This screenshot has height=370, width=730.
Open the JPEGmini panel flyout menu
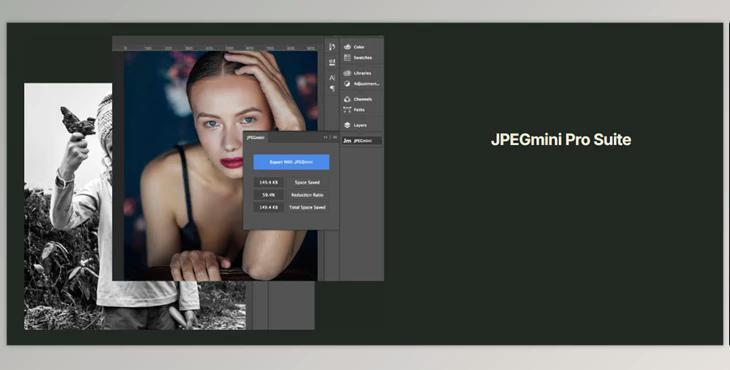point(335,137)
